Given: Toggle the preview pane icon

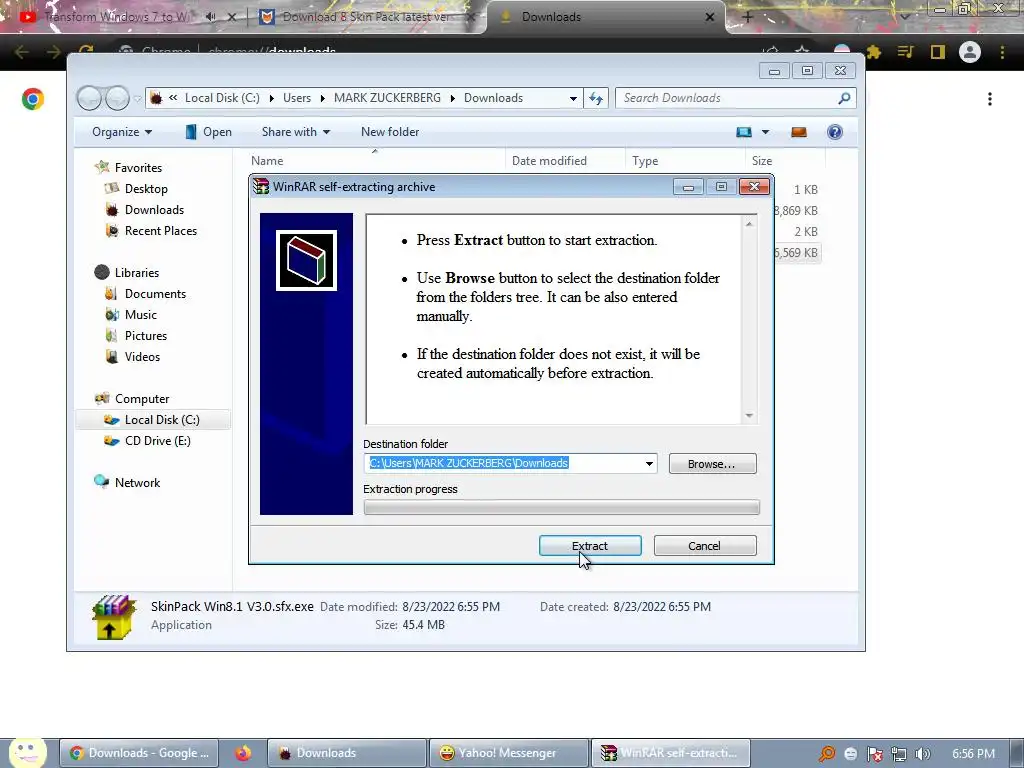Looking at the screenshot, I should pos(799,133).
